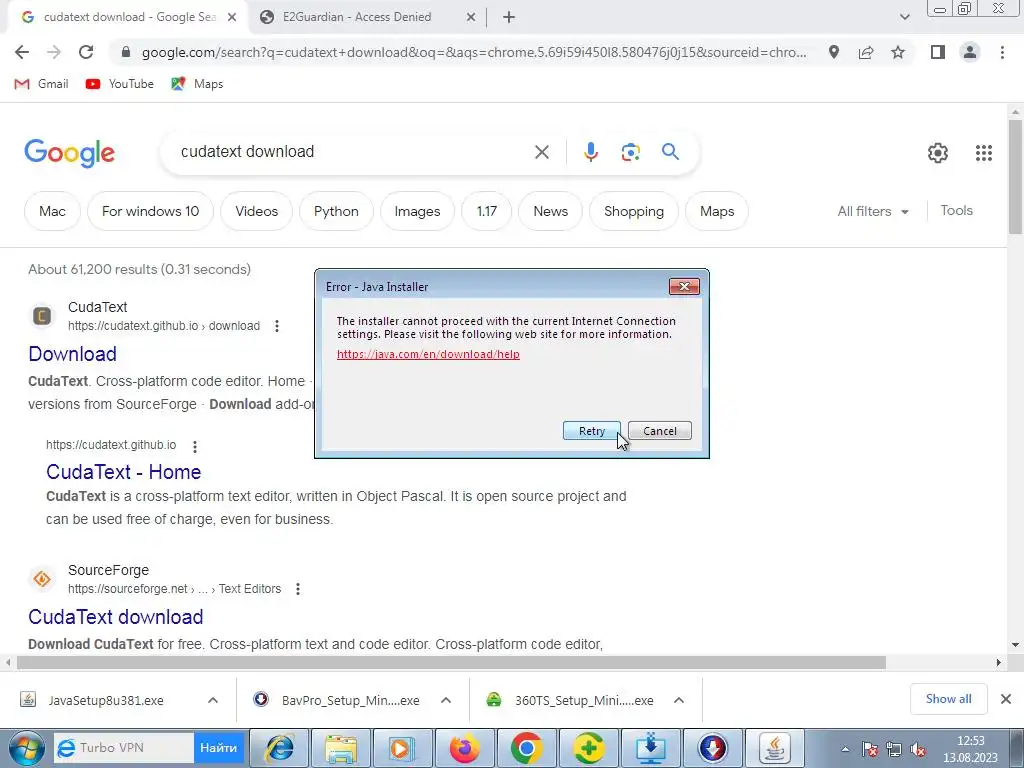Open the 360 Total Security taskbar icon
1024x768 pixels.
click(x=588, y=748)
